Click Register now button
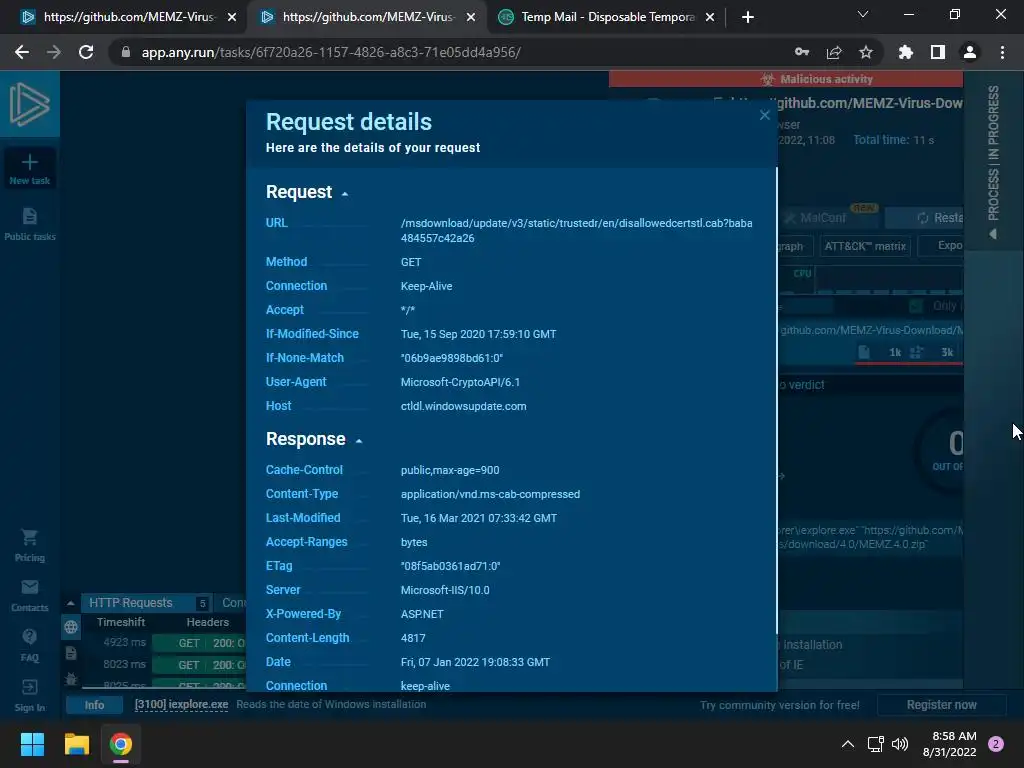This screenshot has width=1024, height=768. click(x=941, y=705)
